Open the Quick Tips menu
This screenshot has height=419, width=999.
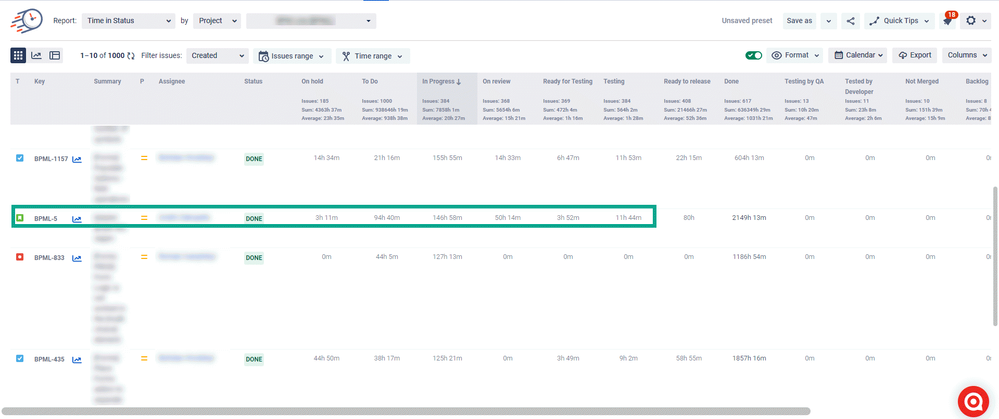click(x=899, y=21)
